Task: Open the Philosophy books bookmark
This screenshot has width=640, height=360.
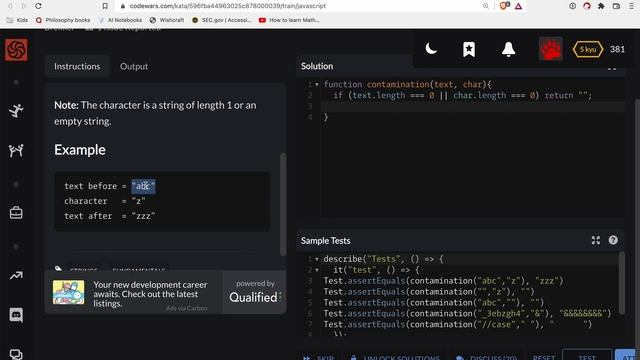Action: (x=63, y=20)
